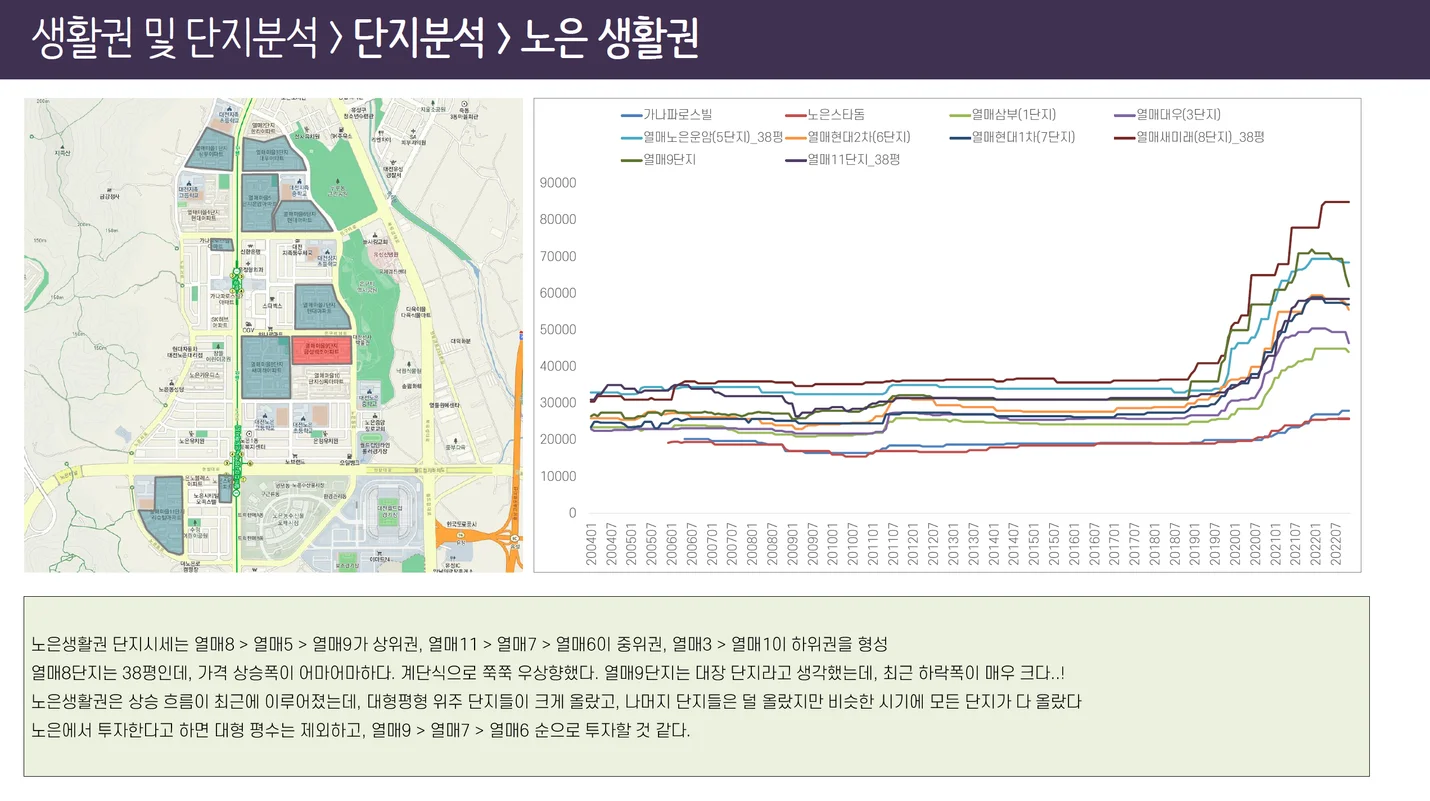Click the note line starting '노은에서 투자한다고 하면'
The width and height of the screenshot is (1430, 801).
click(x=361, y=730)
